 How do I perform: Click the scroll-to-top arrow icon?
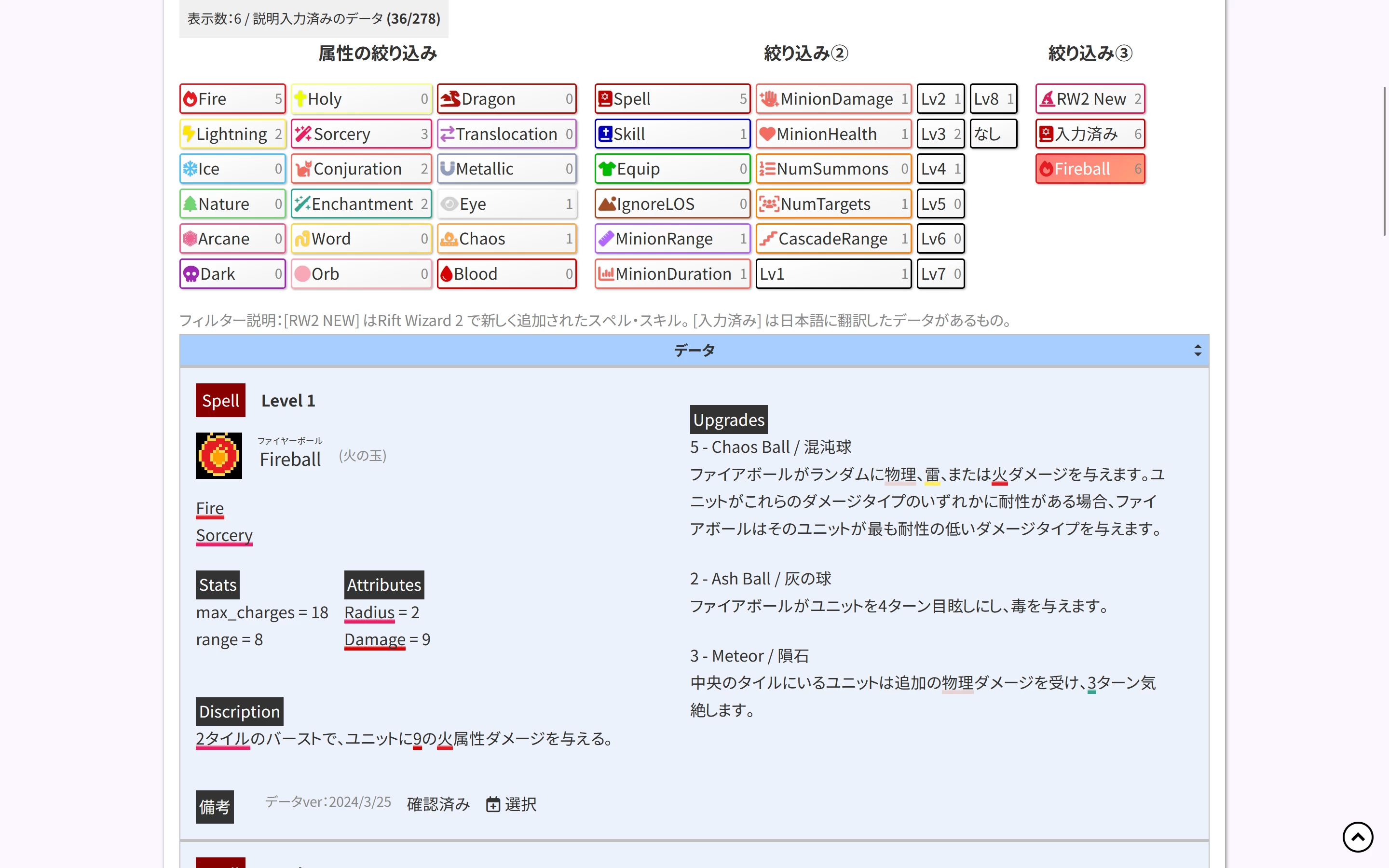click(1358, 837)
